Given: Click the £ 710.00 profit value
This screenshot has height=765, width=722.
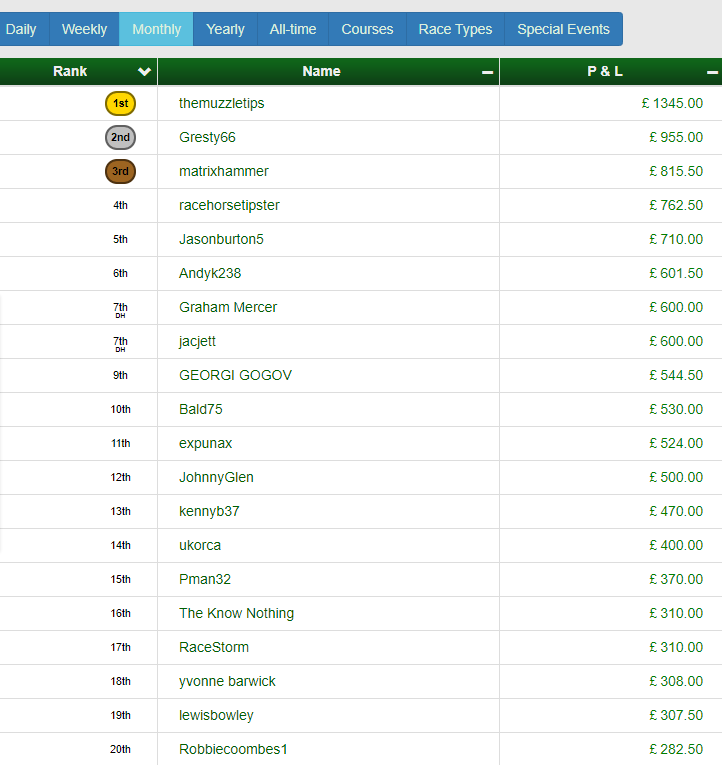Looking at the screenshot, I should point(676,240).
